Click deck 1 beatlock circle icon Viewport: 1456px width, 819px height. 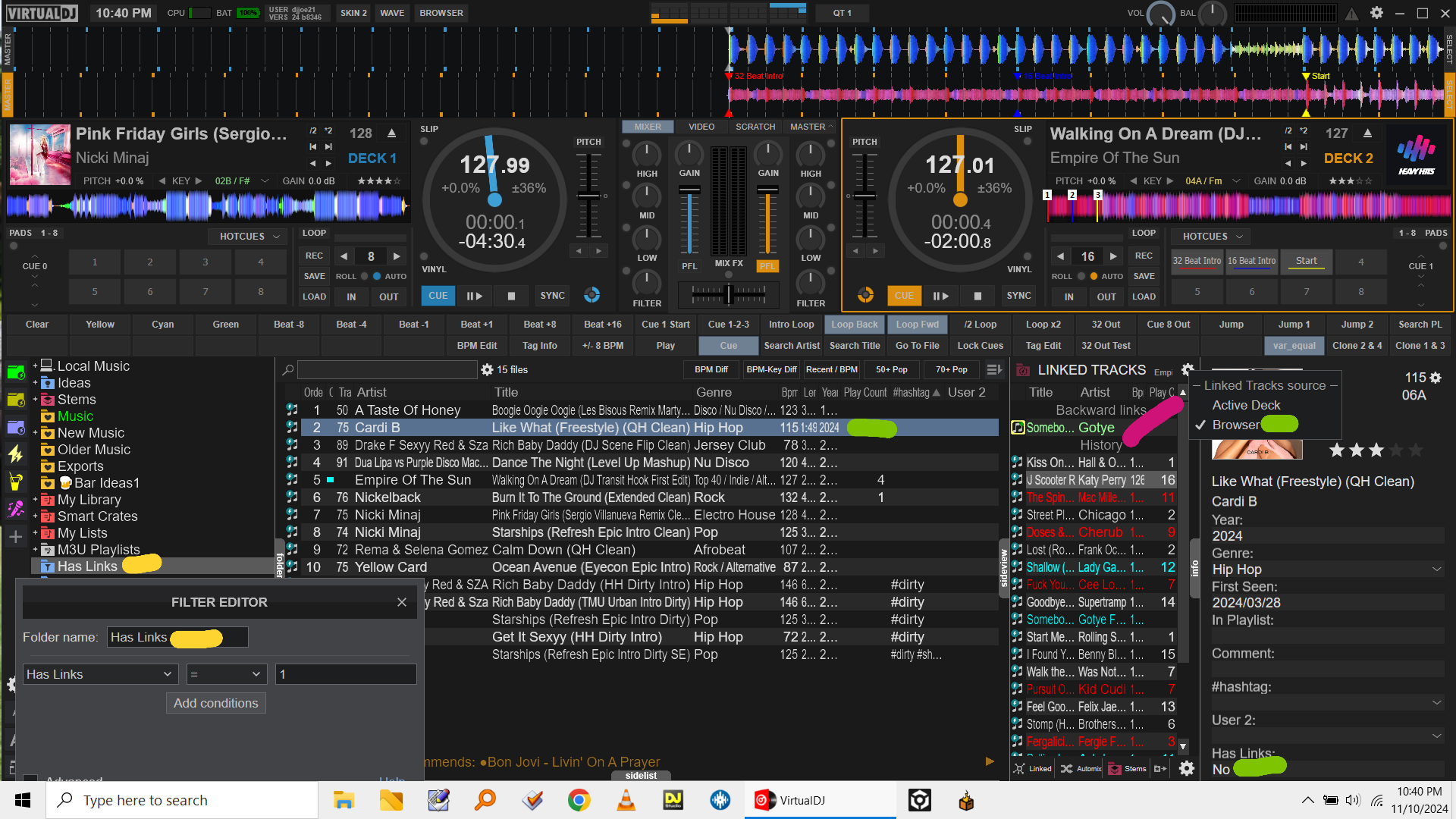point(592,295)
